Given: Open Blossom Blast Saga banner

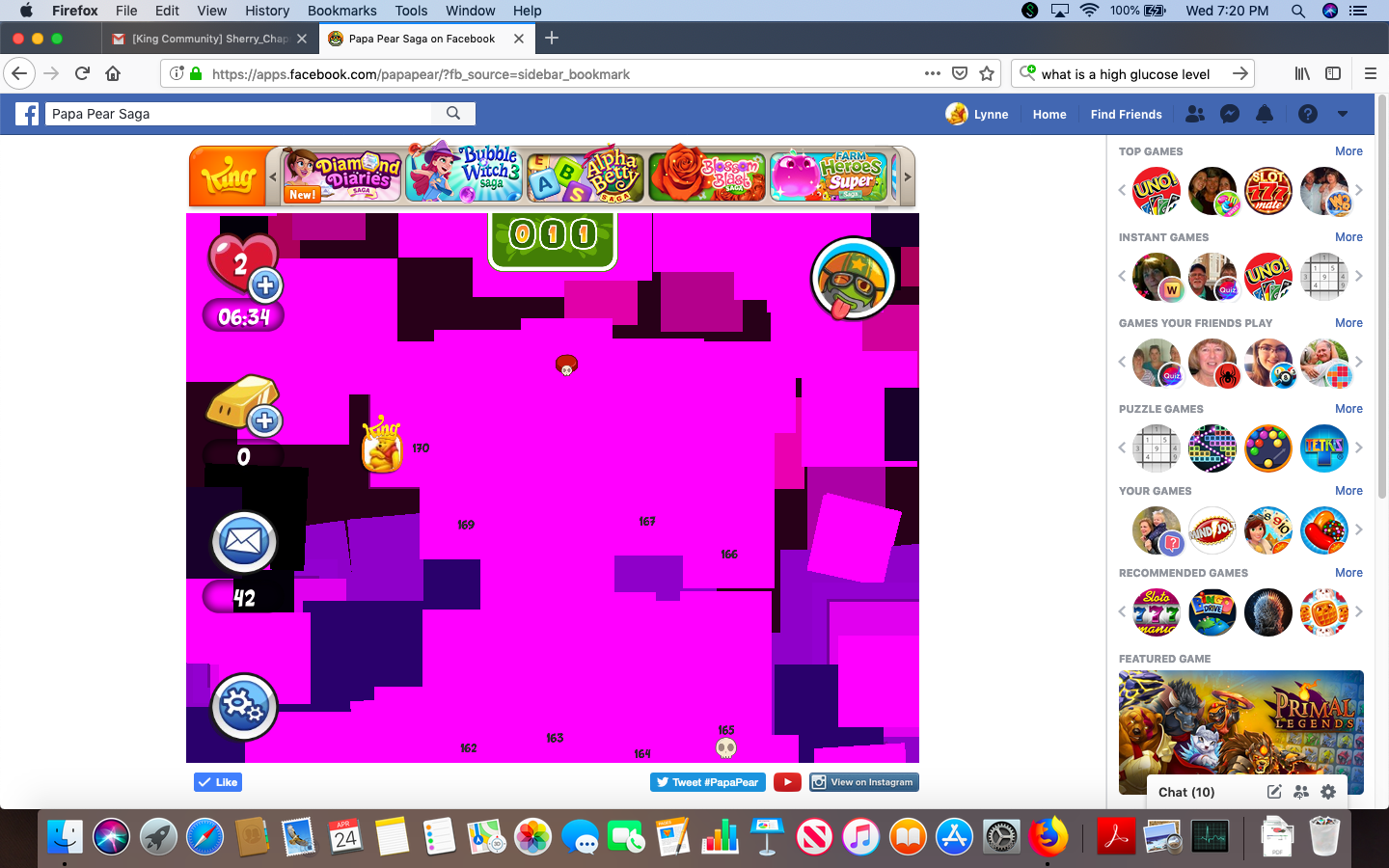Looking at the screenshot, I should click(707, 175).
